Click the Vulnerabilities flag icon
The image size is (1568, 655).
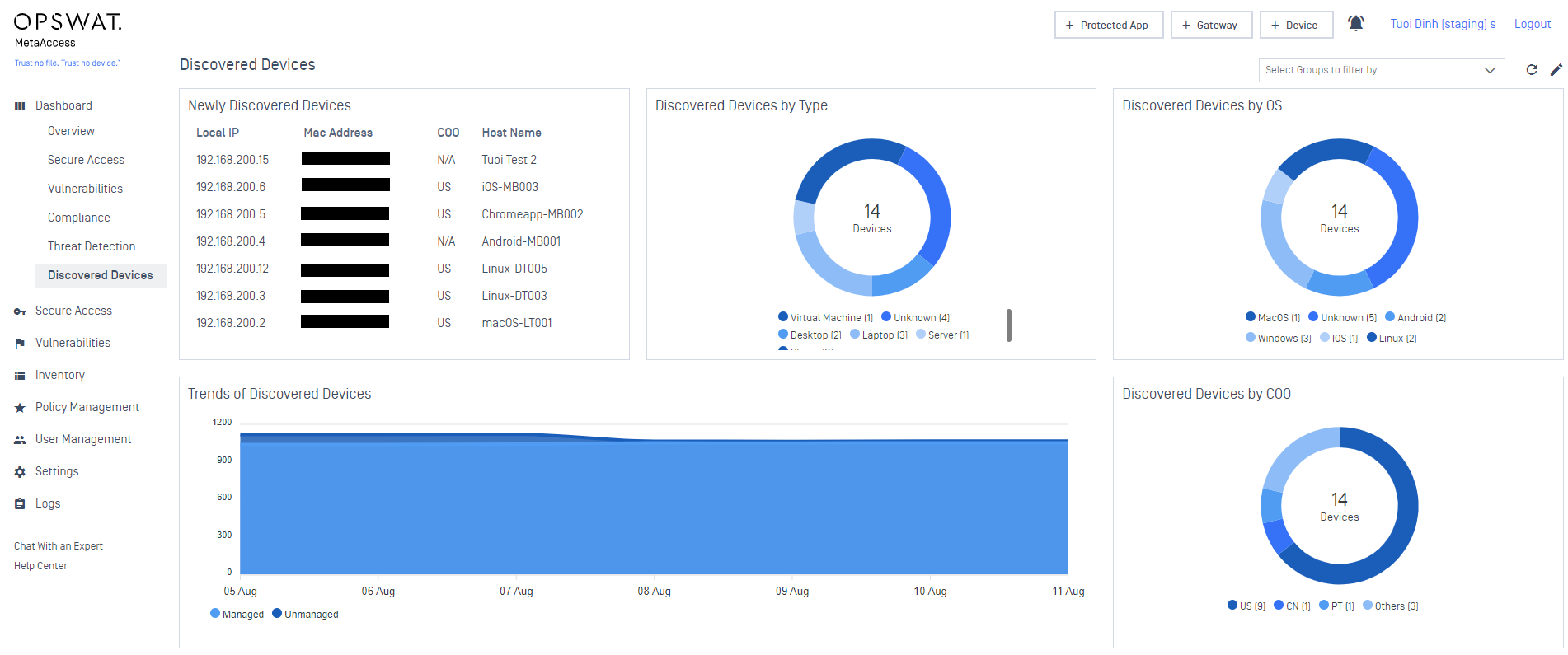pyautogui.click(x=20, y=344)
